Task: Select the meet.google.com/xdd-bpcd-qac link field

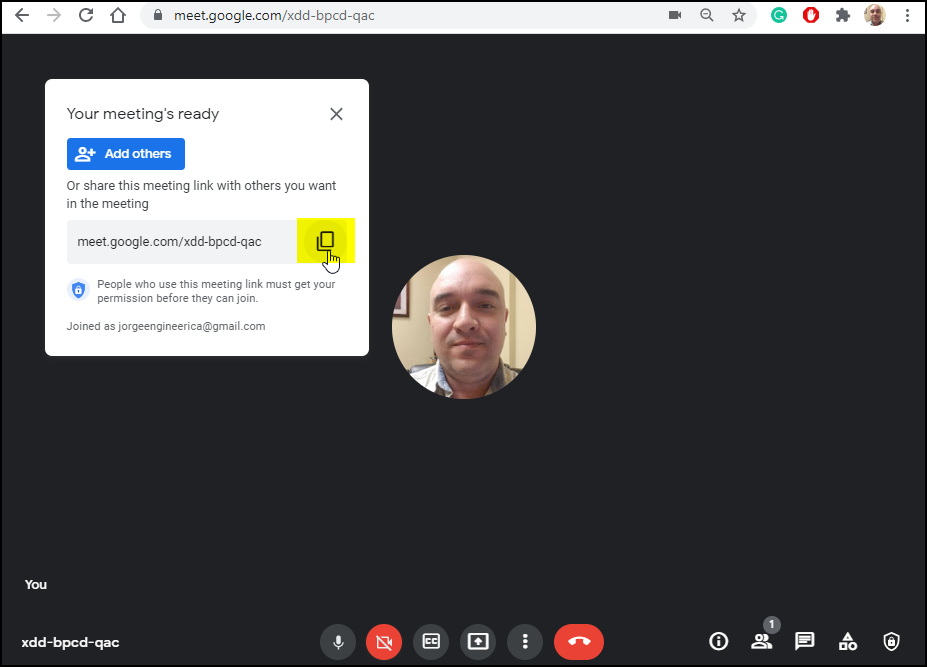Action: pyautogui.click(x=181, y=242)
